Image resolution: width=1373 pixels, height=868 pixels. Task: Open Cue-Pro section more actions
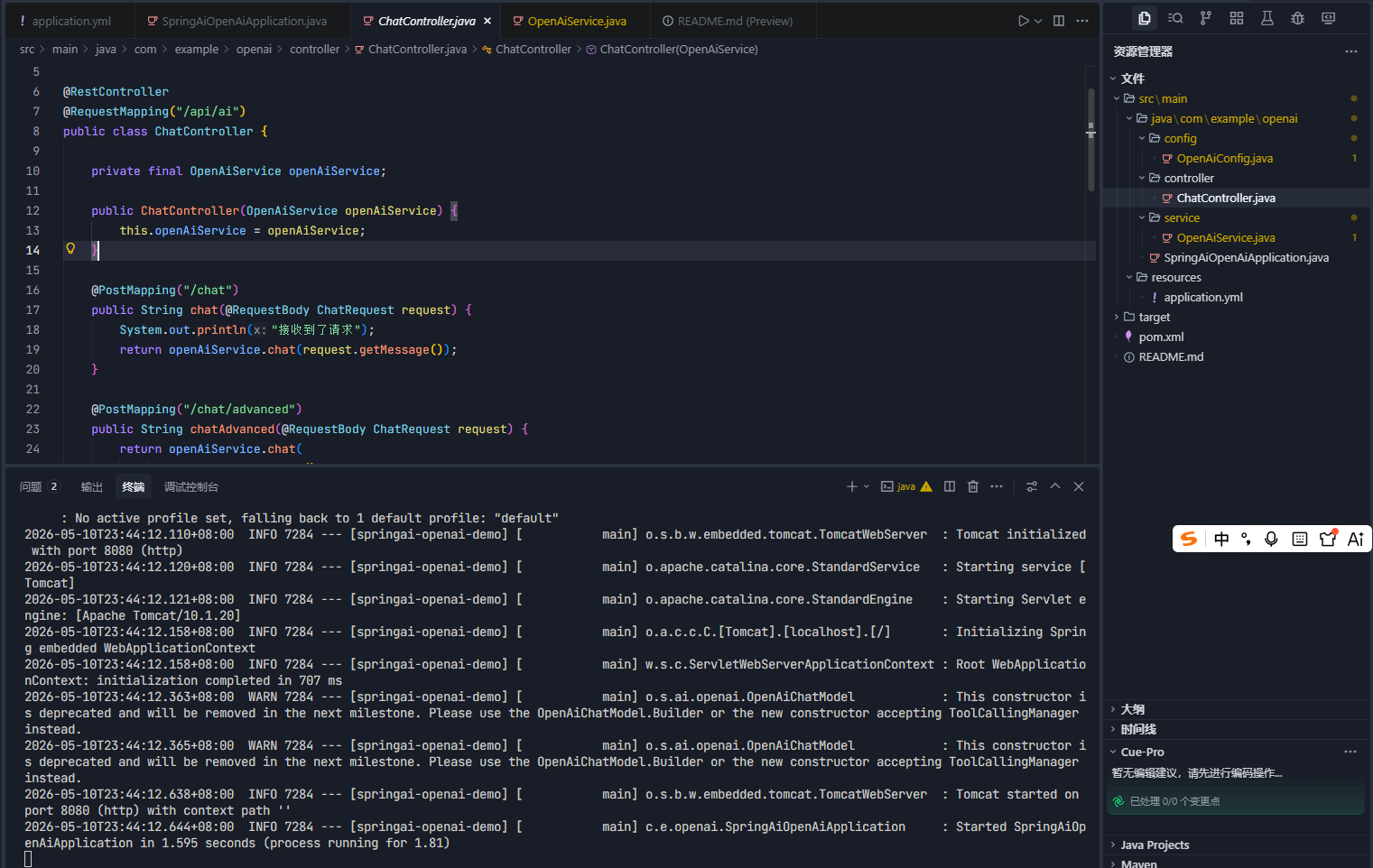coord(1350,752)
